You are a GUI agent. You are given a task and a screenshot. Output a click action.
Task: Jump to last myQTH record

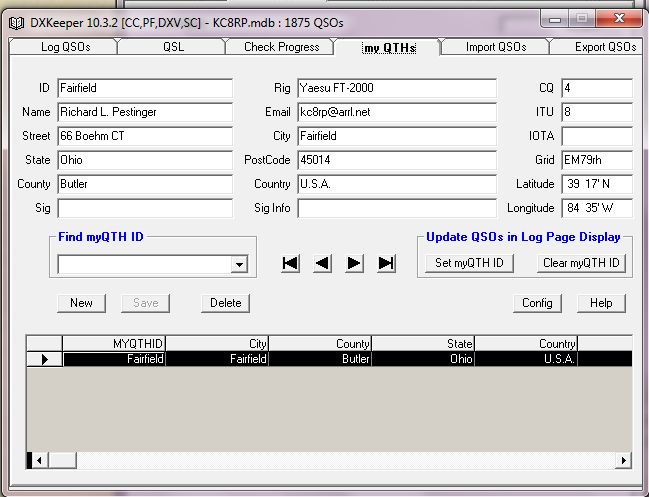[x=386, y=263]
